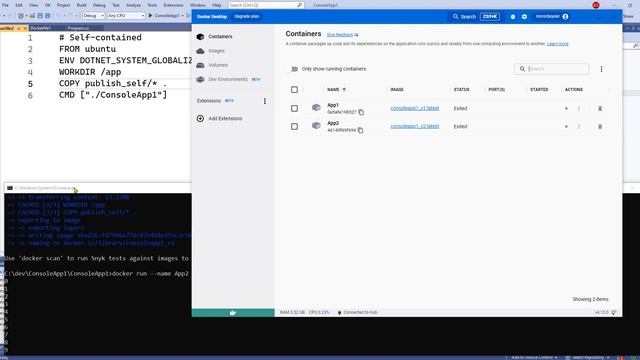This screenshot has width=640, height=360.
Task: Sort containers by the NAME column
Action: (x=336, y=90)
